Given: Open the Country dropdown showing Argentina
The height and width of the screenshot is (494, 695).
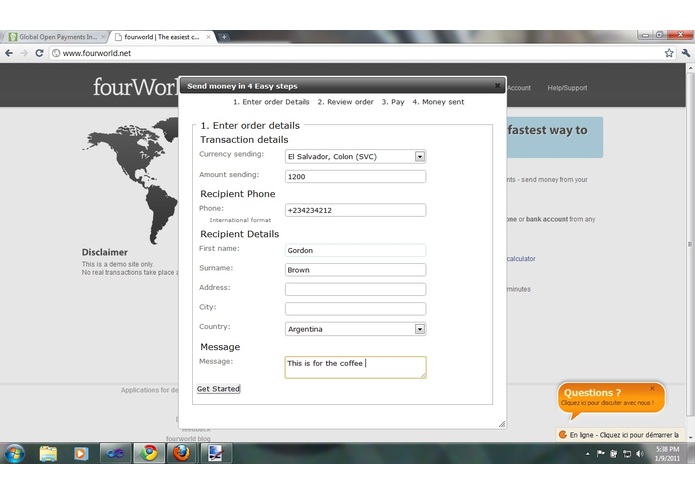Looking at the screenshot, I should click(355, 329).
